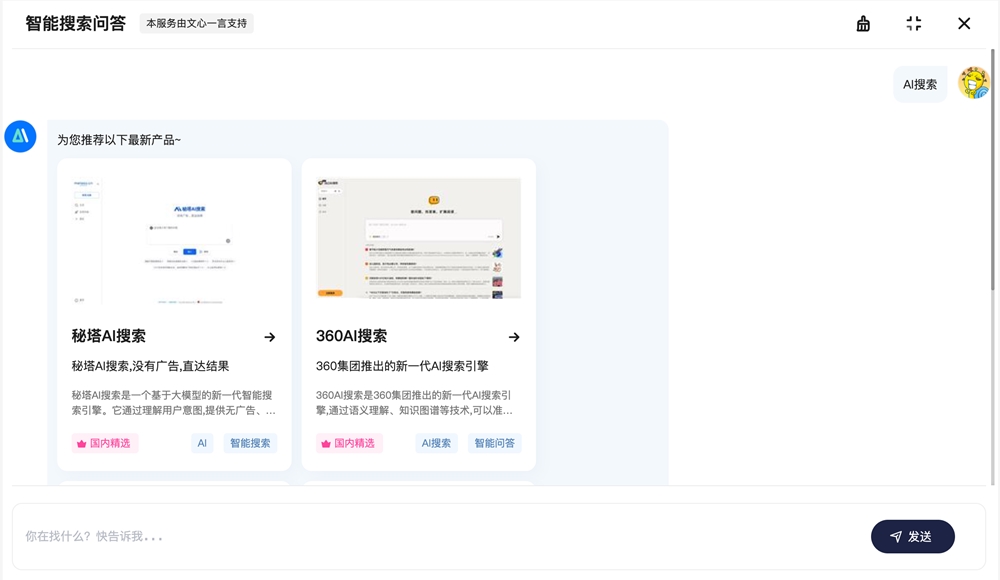The height and width of the screenshot is (580, 1000).
Task: Click the AI搜索 label near the avatar
Action: click(919, 84)
